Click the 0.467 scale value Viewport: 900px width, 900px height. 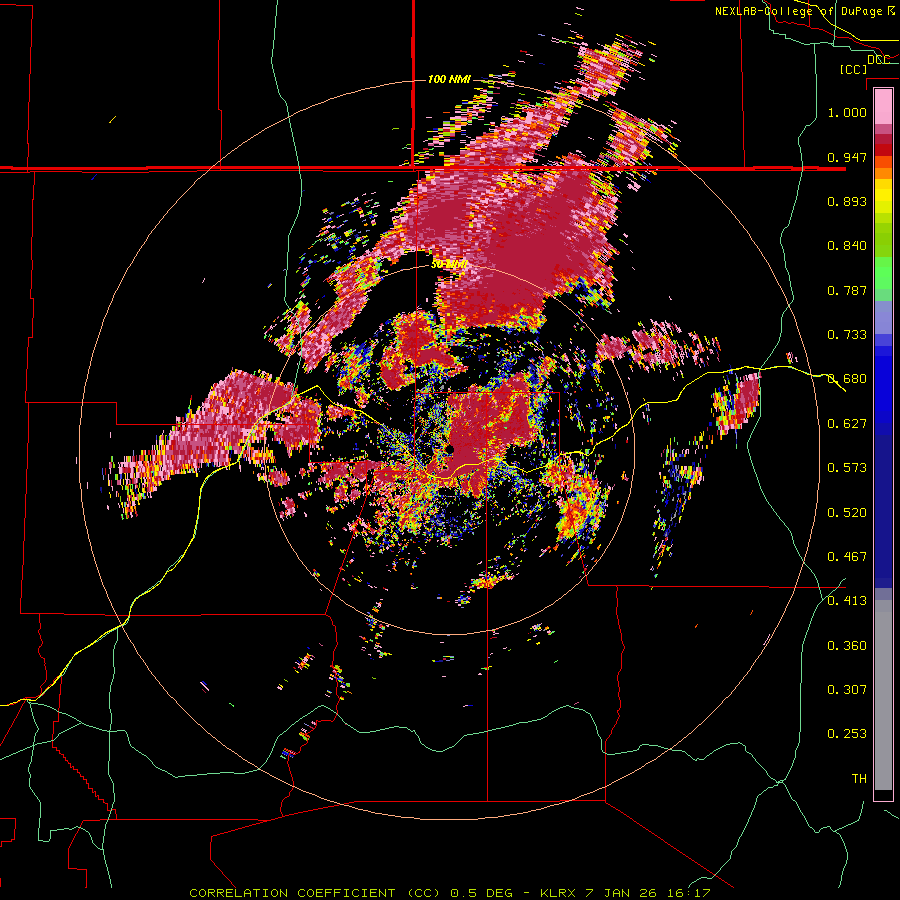pos(847,557)
